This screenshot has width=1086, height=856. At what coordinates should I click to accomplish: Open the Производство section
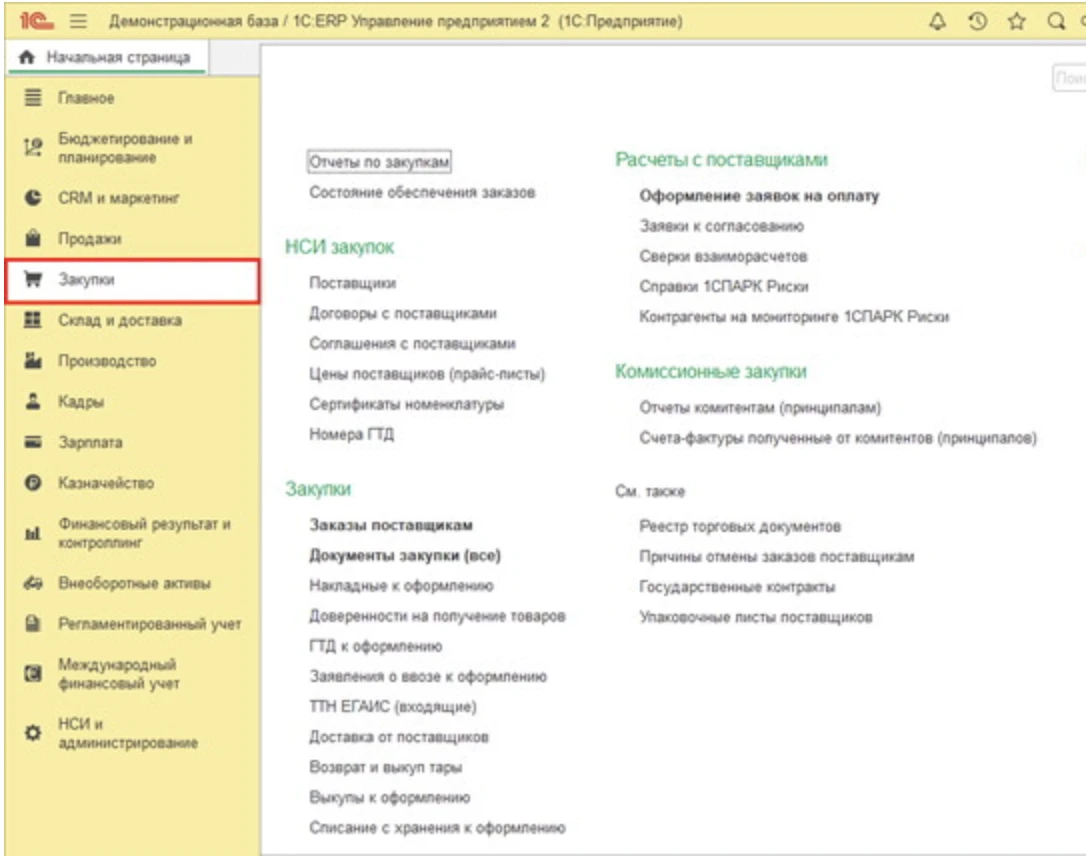(x=106, y=361)
